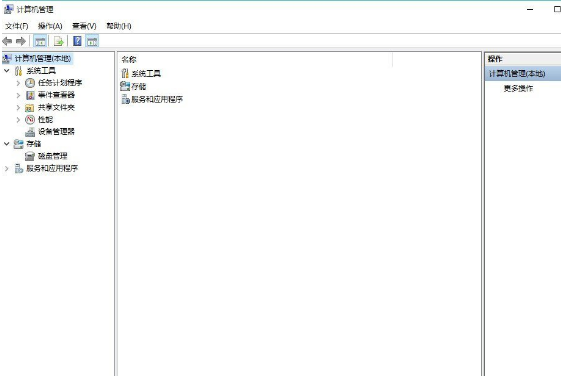Click the Forward arrow toolbar icon
This screenshot has width=561, height=376.
(x=21, y=41)
